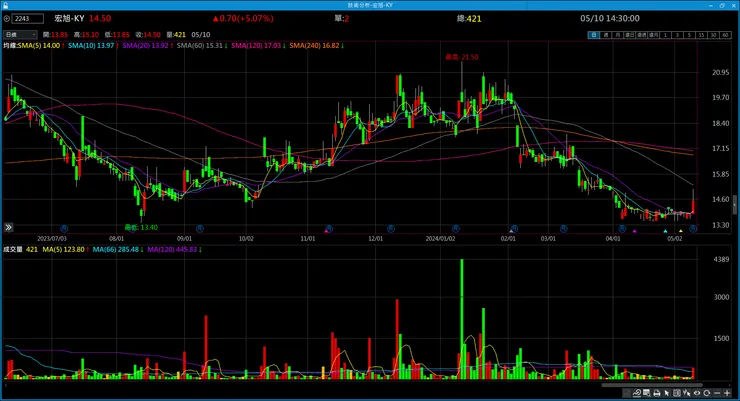Click the drawing/indicator tool icon in bottom toolbar
This screenshot has height=401, width=740.
tap(637, 393)
